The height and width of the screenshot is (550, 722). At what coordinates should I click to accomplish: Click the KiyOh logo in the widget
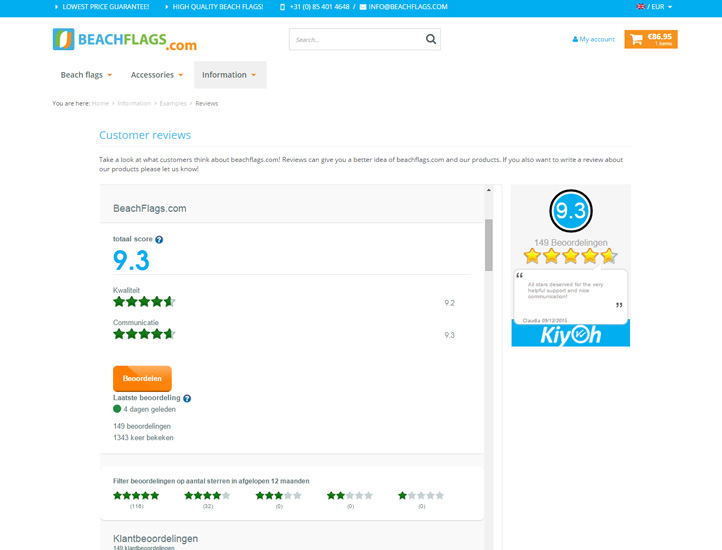pyautogui.click(x=571, y=335)
